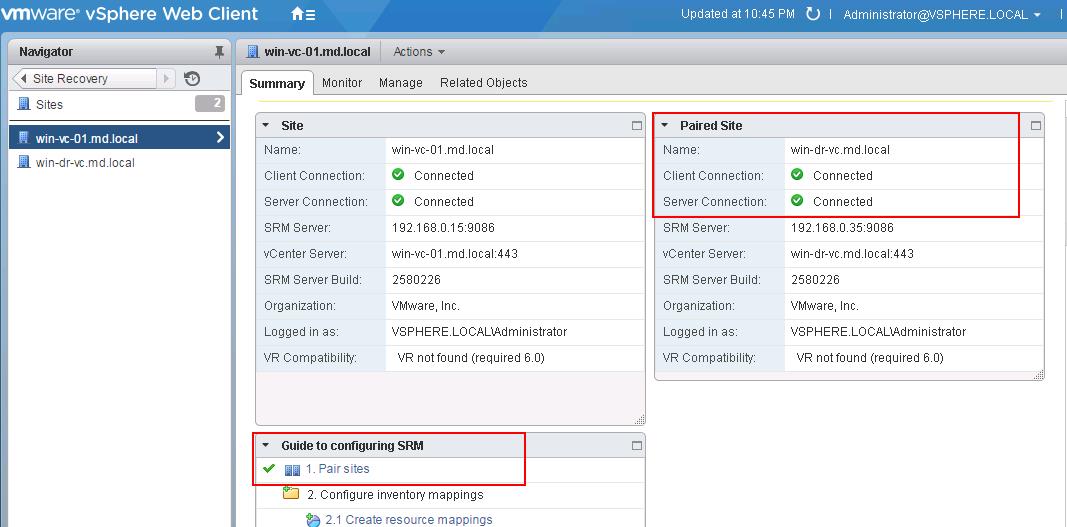Open Administrator@VSPHERE.LOCAL user dropdown
The image size is (1067, 527).
click(942, 14)
